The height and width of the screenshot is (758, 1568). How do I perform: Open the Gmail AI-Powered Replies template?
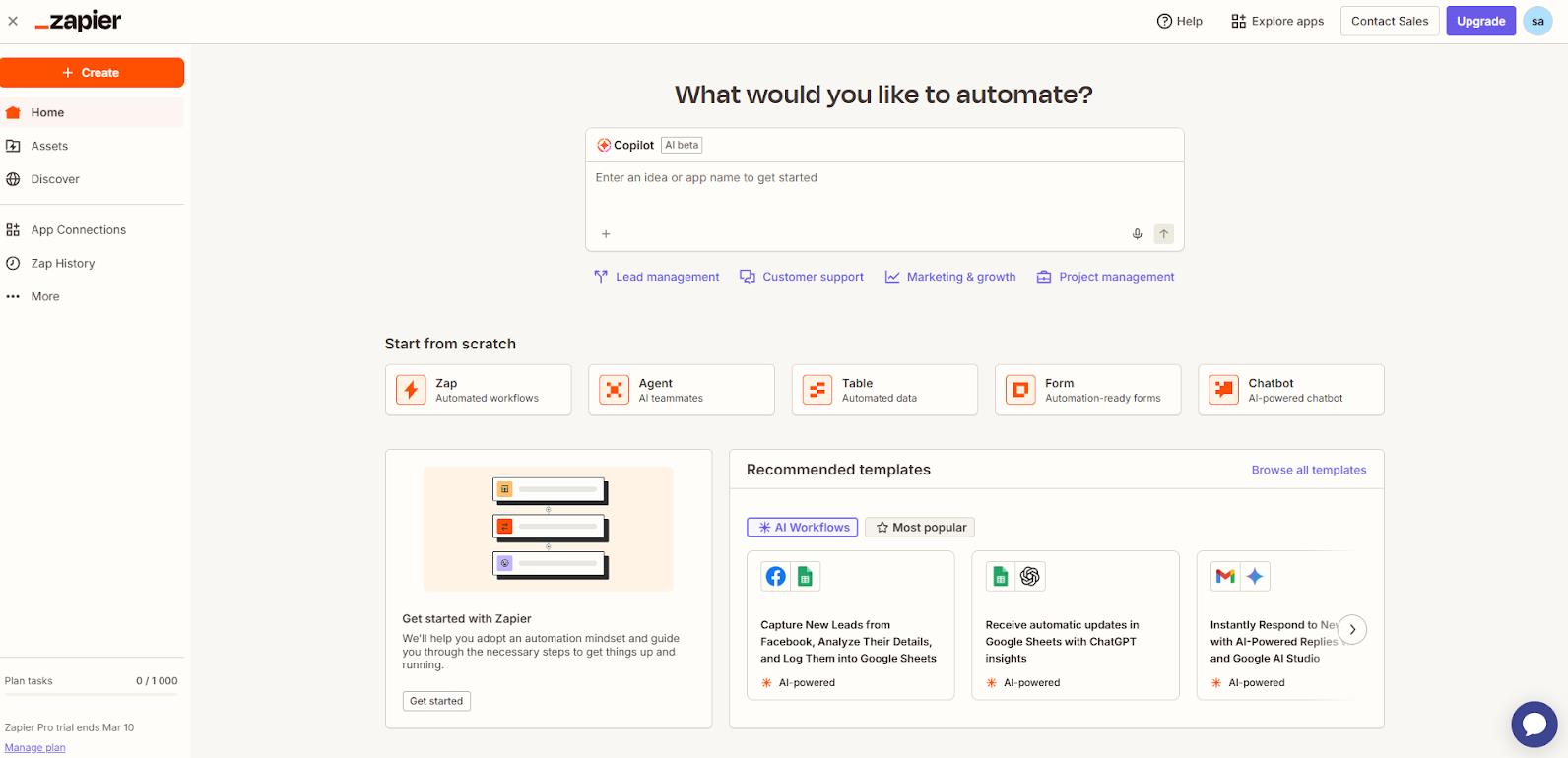point(1276,625)
